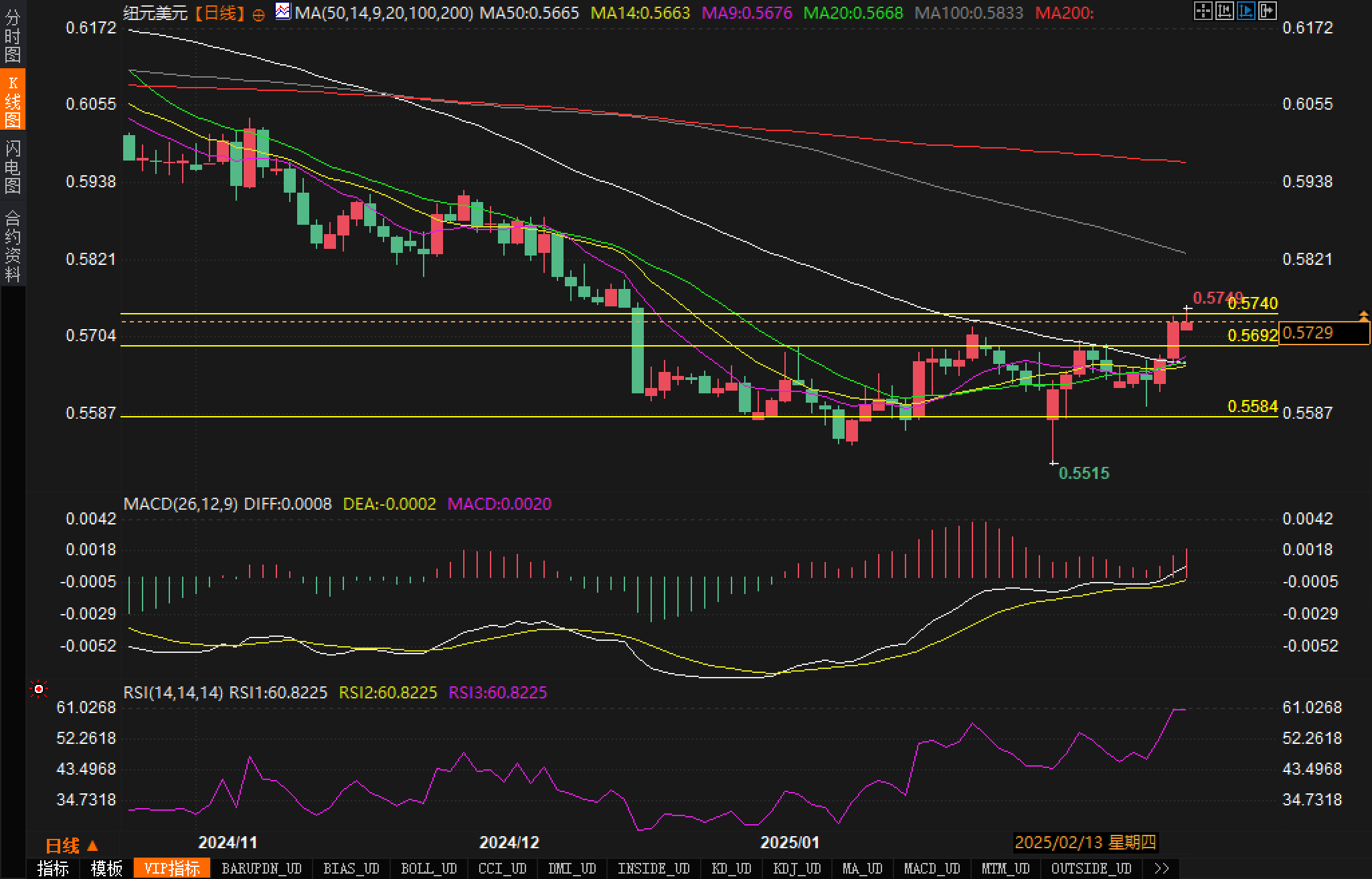Select the MA50:0.5665 legend value

tap(529, 13)
